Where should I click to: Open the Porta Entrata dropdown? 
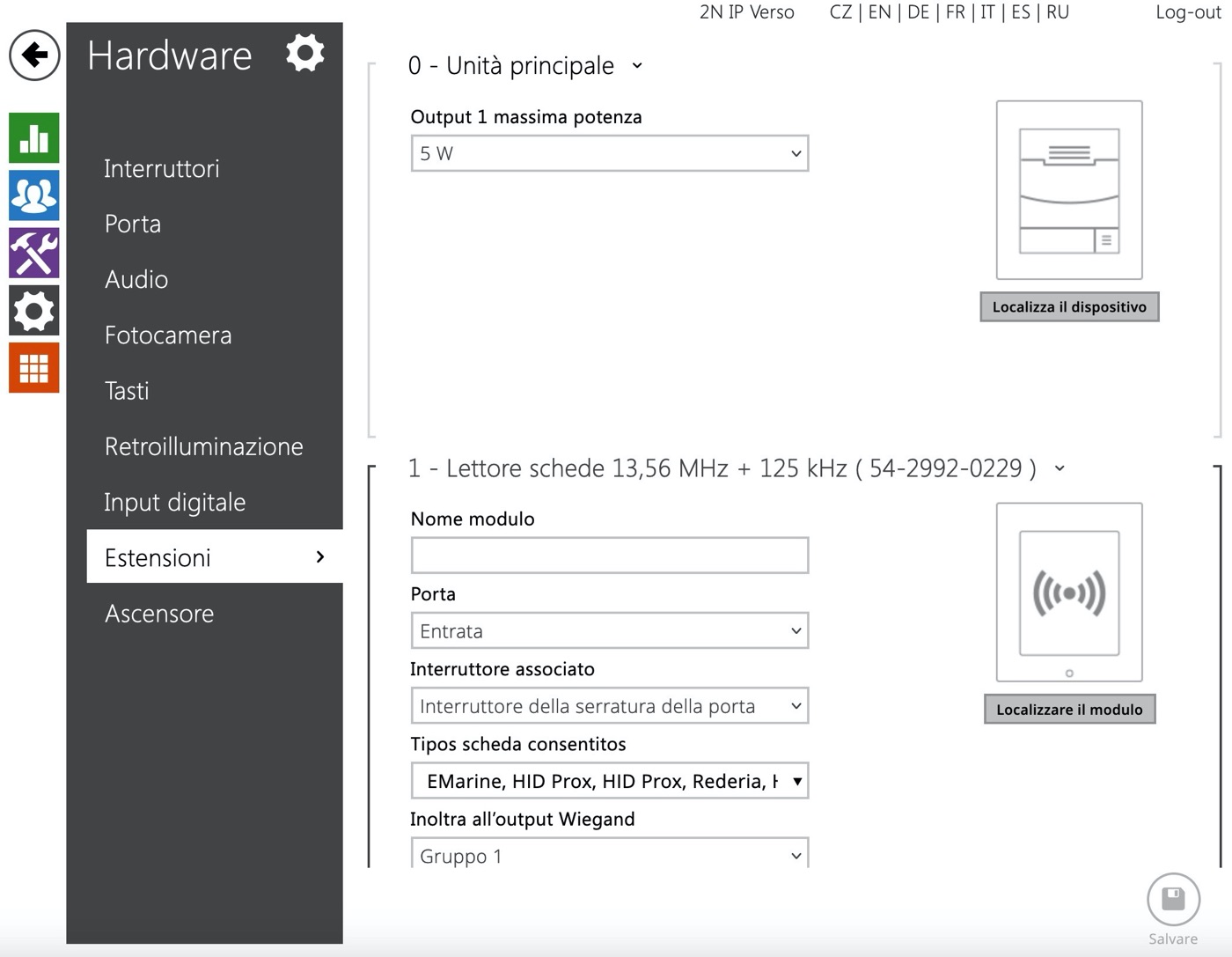(x=610, y=630)
